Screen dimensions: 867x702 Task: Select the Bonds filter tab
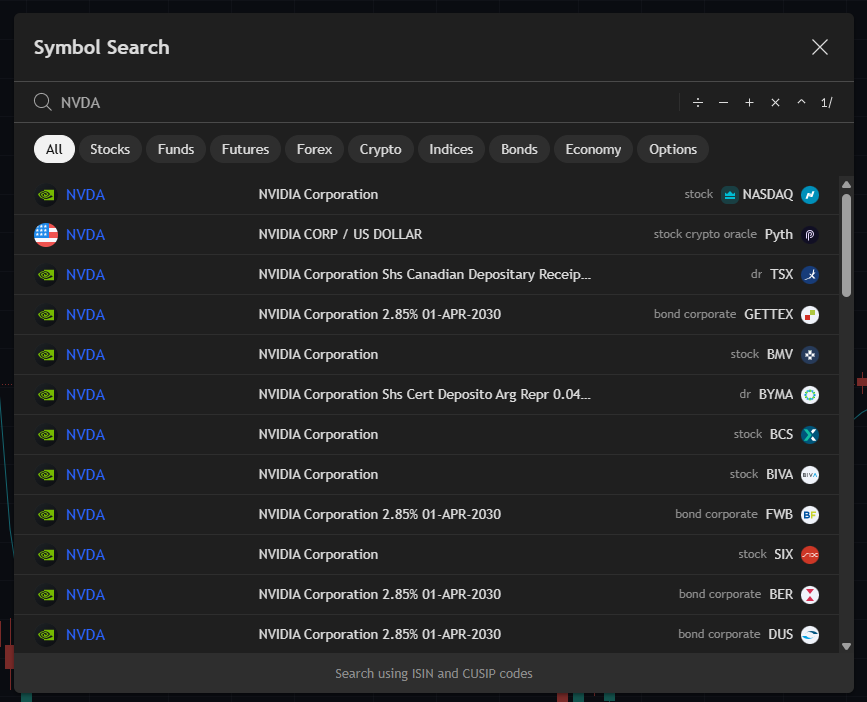(x=519, y=149)
